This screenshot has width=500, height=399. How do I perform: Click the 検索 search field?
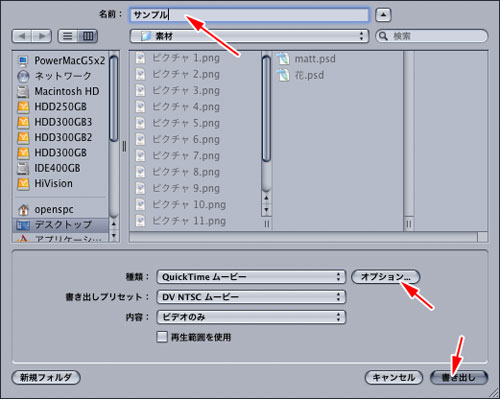tap(432, 36)
